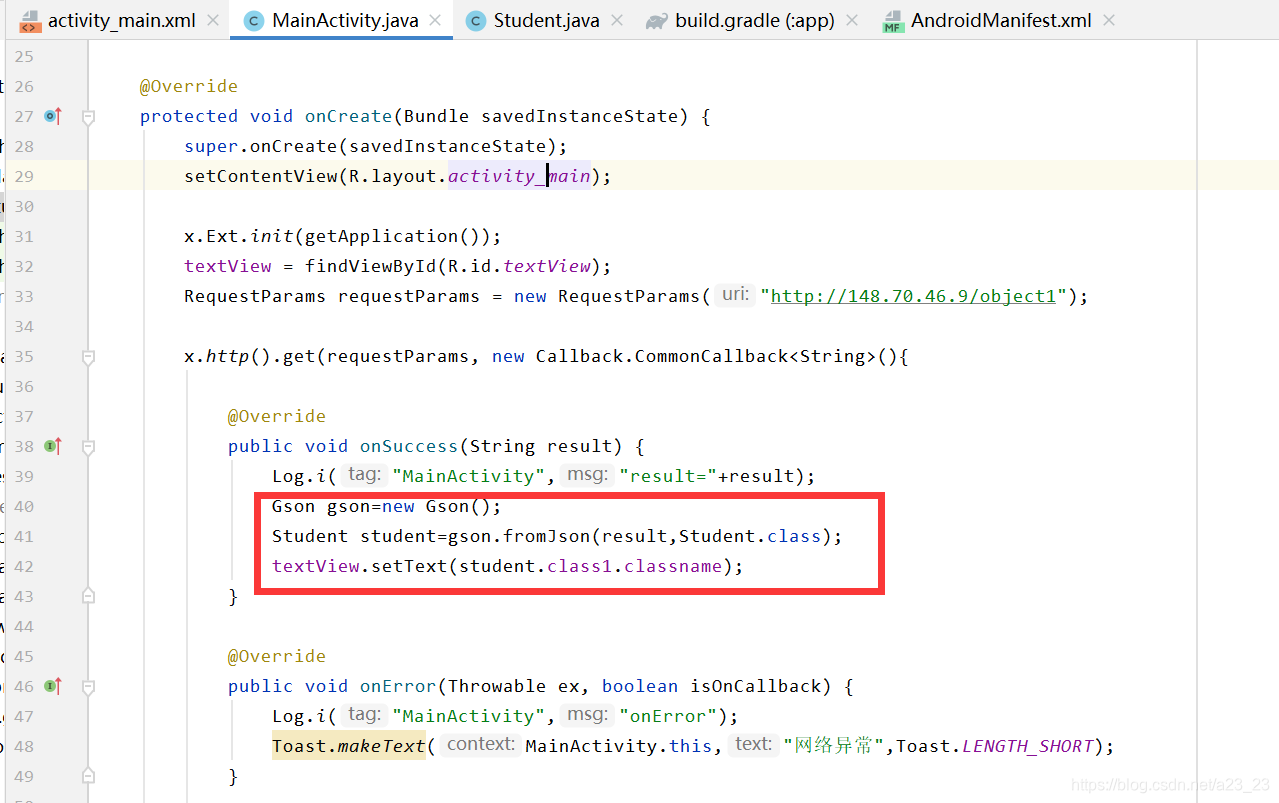
Task: Click the fold end marker at line 49
Action: point(88,776)
